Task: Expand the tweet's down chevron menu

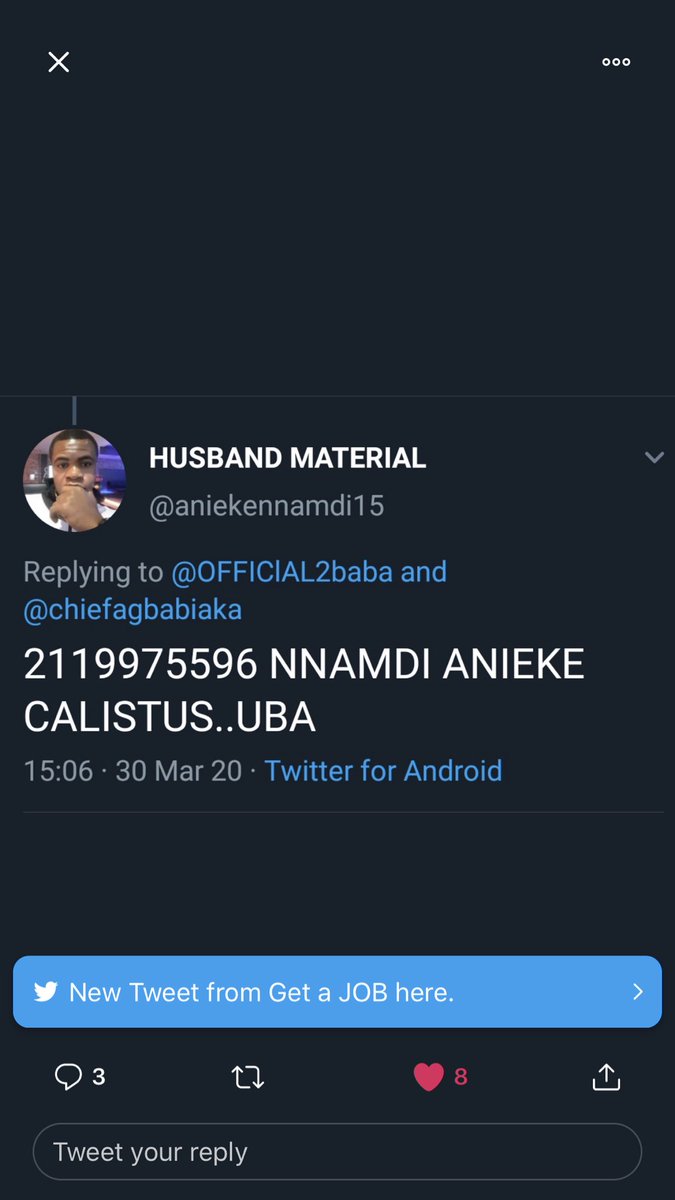Action: coord(654,458)
